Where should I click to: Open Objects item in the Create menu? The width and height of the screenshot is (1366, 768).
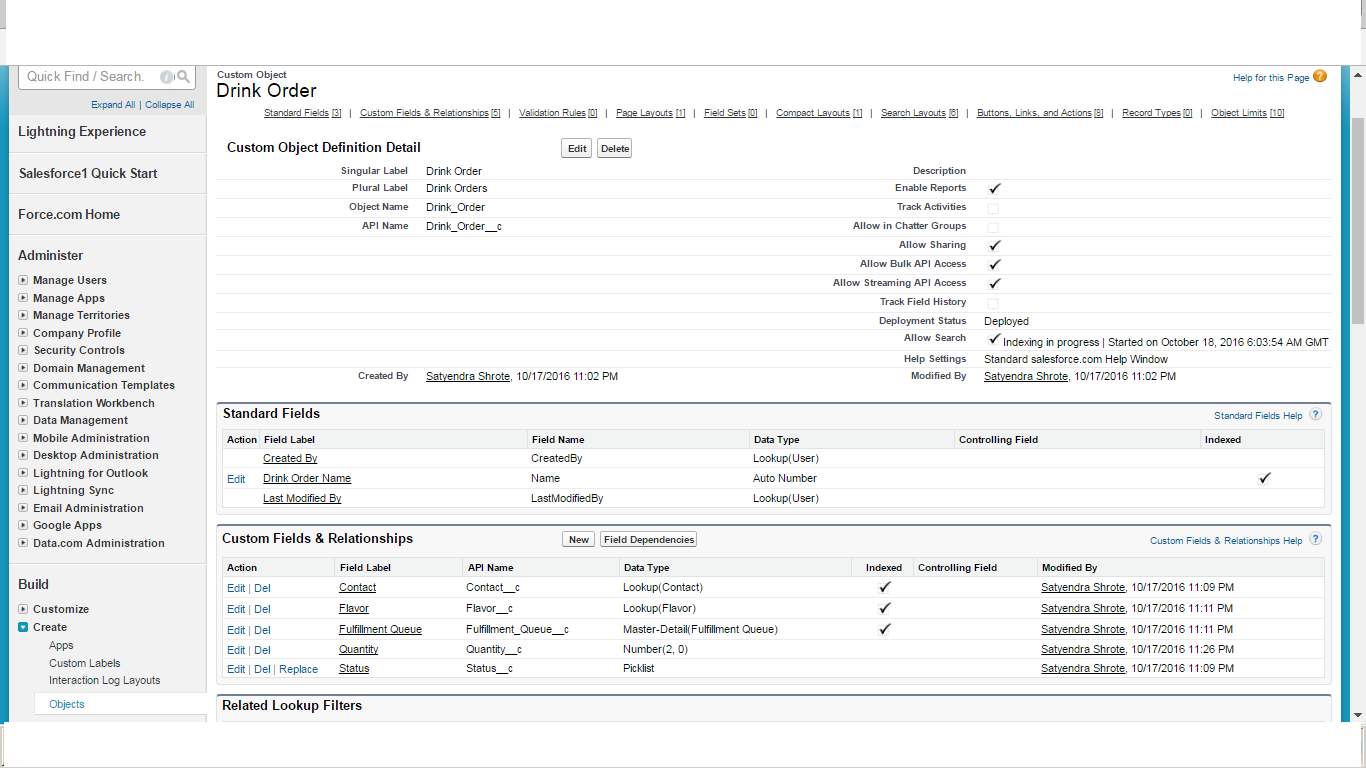(67, 705)
